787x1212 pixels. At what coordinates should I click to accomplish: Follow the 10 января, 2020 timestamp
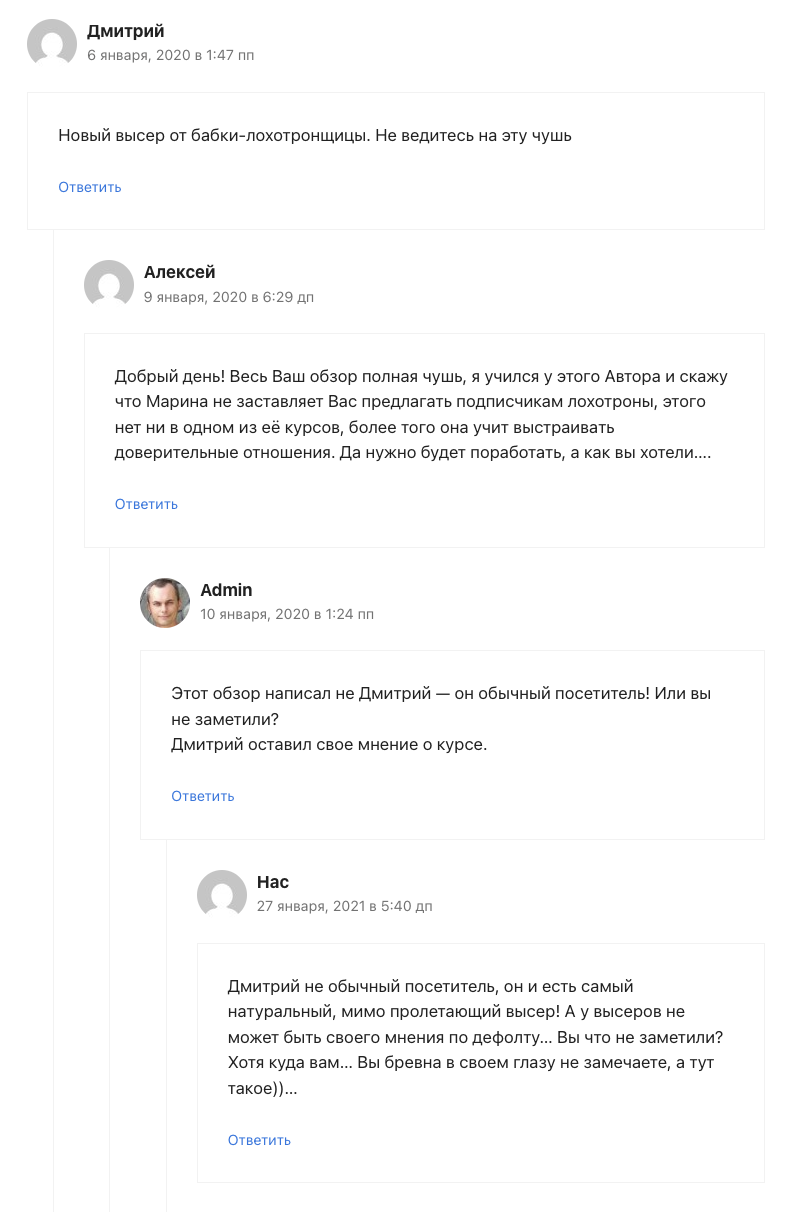tap(286, 614)
